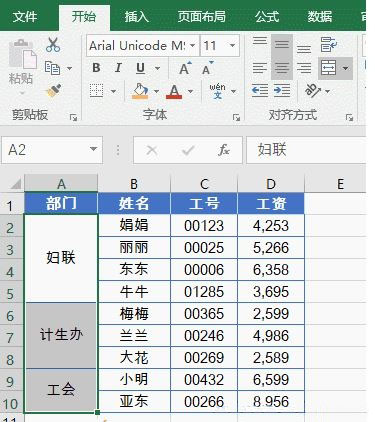Screen dimensions: 375x422
Task: Open underline style dropdown arrow
Action: click(x=157, y=68)
